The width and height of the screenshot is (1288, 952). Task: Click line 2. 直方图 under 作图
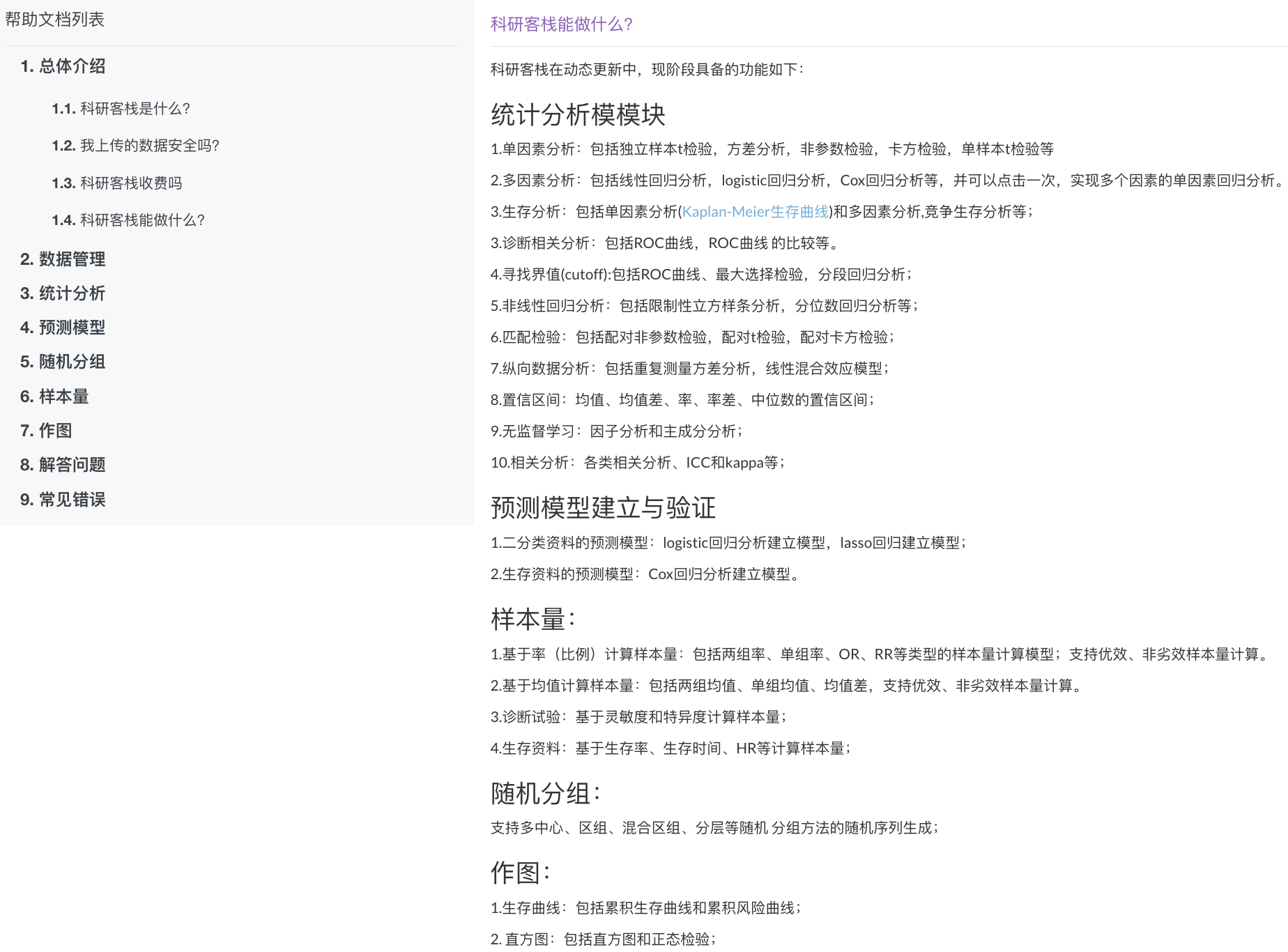[x=604, y=939]
